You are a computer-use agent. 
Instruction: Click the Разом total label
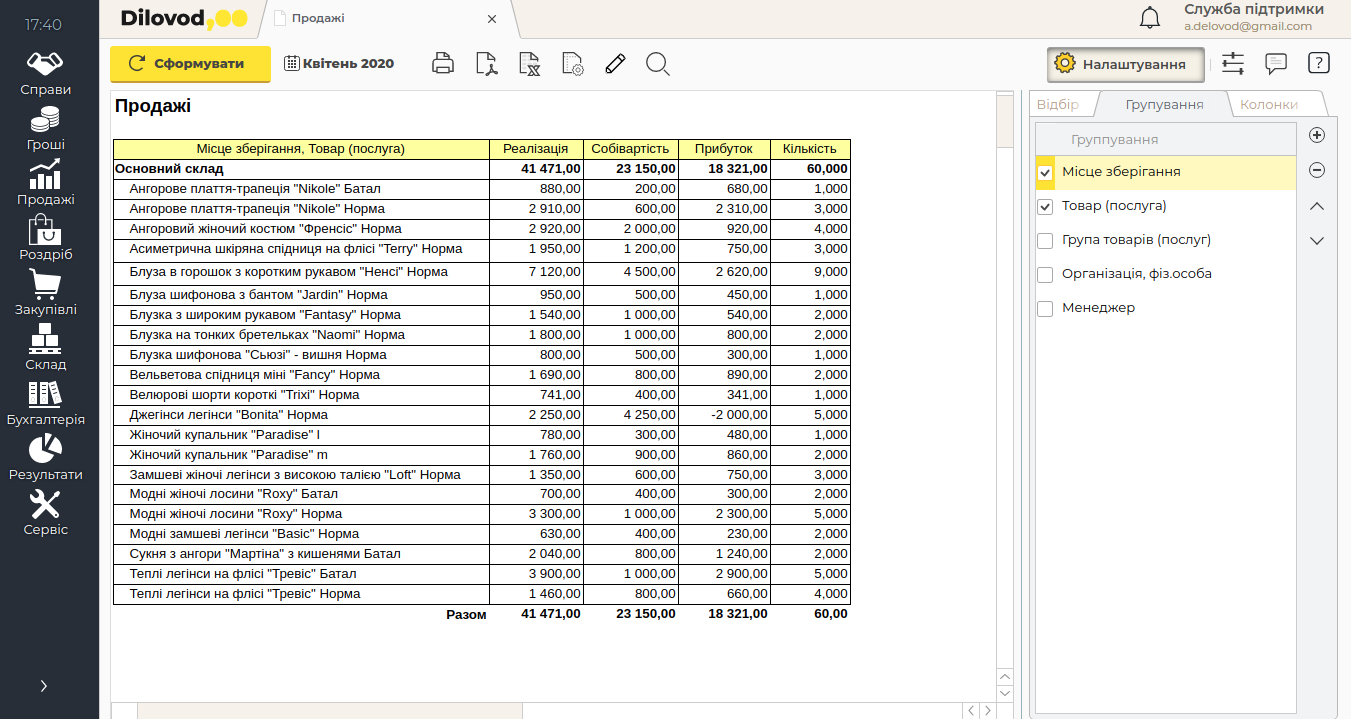click(x=466, y=614)
